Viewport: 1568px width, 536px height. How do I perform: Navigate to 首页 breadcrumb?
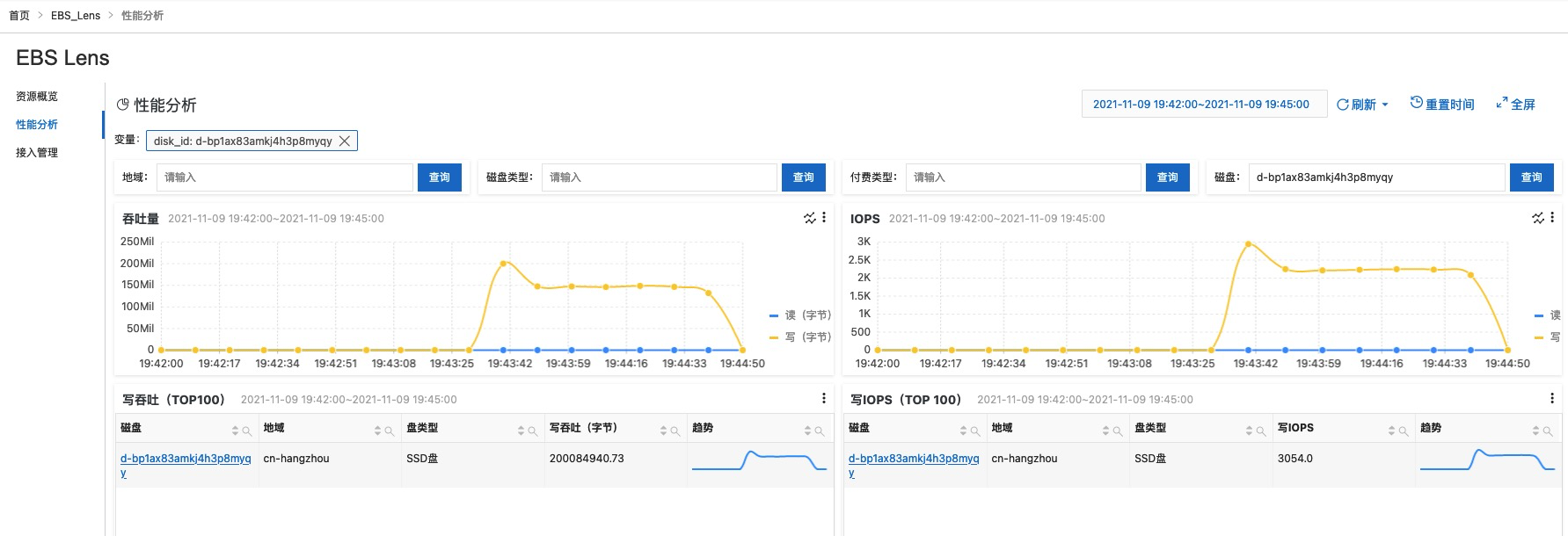19,16
